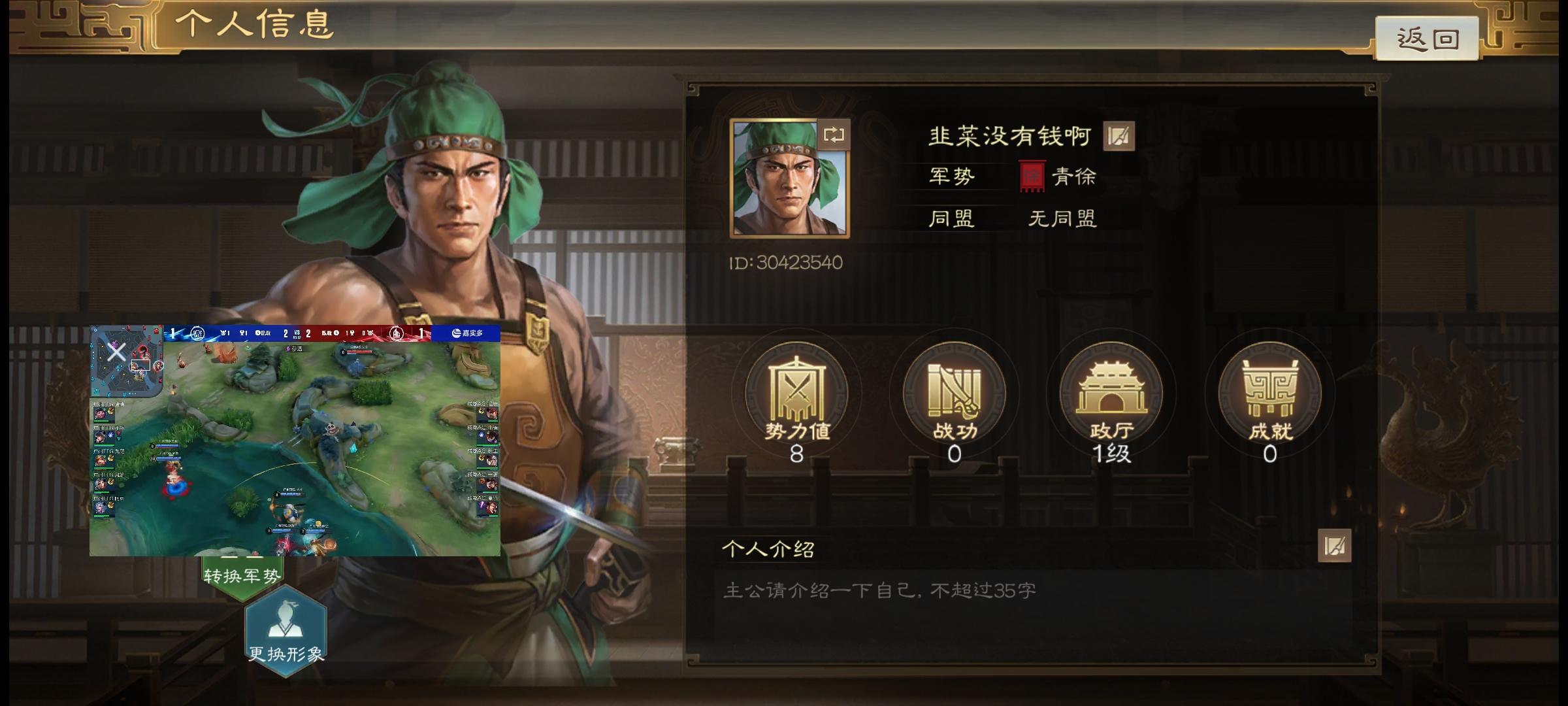Open the 战功 merit icon
Image resolution: width=1568 pixels, height=706 pixels.
(955, 392)
